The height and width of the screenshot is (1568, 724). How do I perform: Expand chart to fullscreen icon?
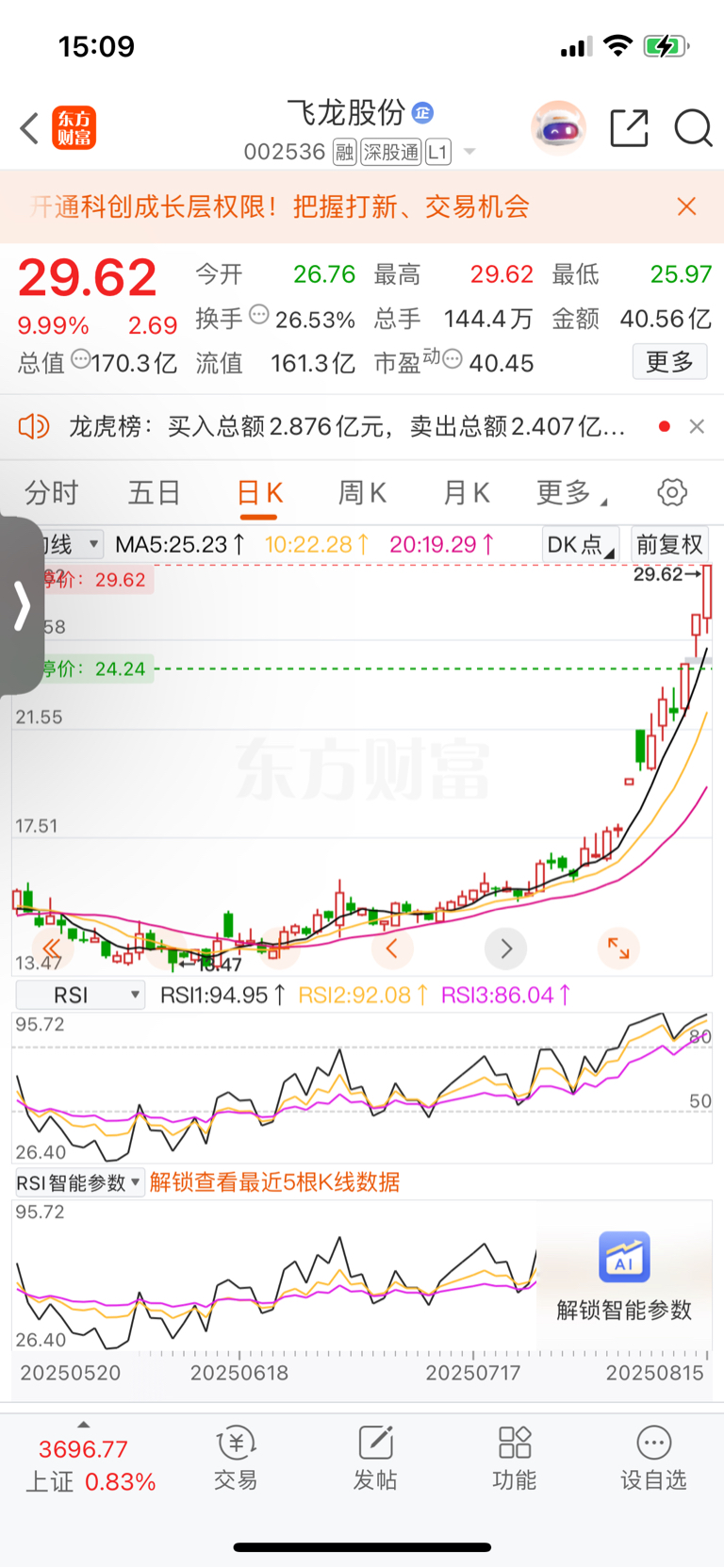tap(618, 949)
